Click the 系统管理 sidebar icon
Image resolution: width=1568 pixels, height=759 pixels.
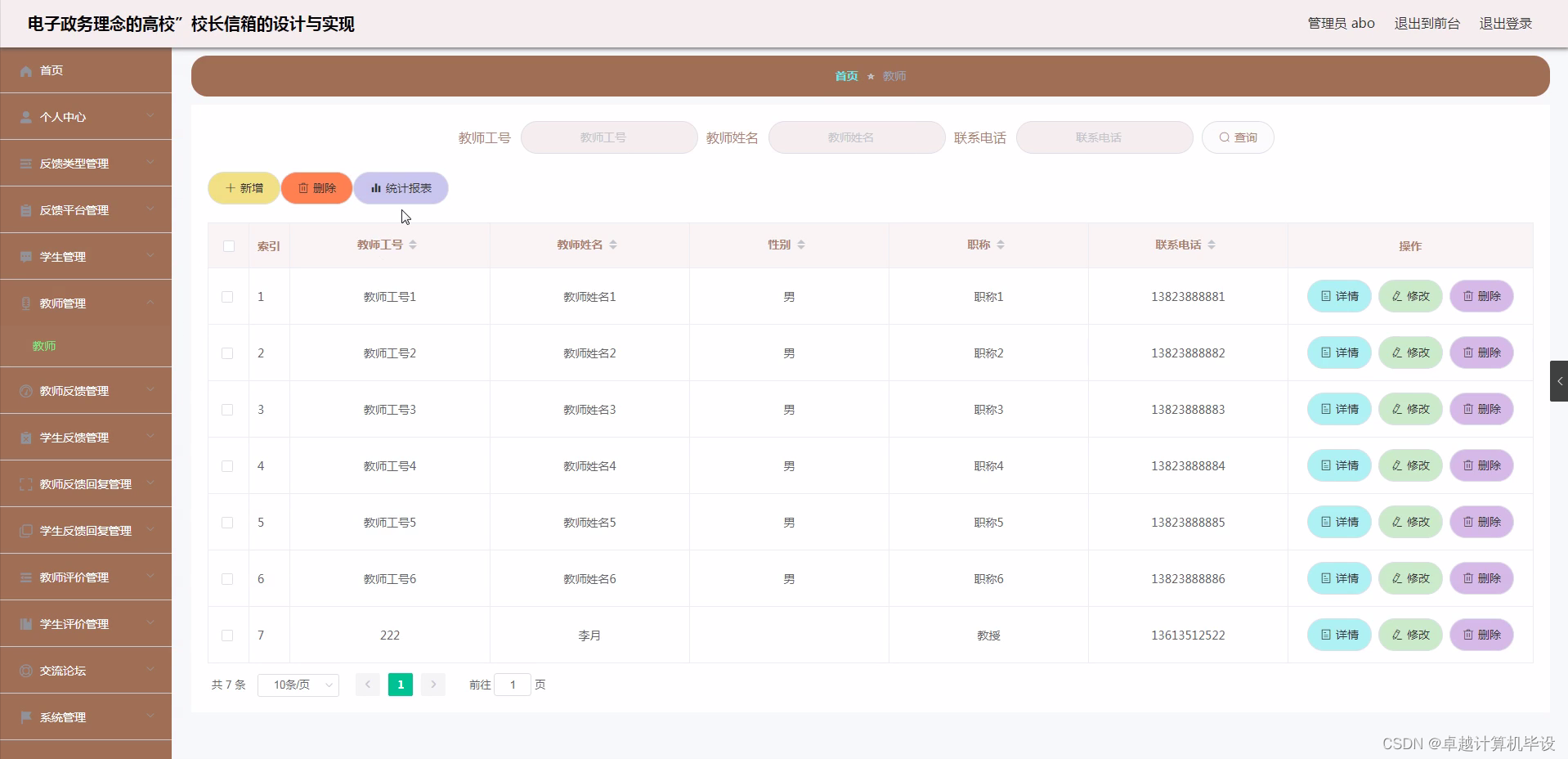pyautogui.click(x=25, y=717)
